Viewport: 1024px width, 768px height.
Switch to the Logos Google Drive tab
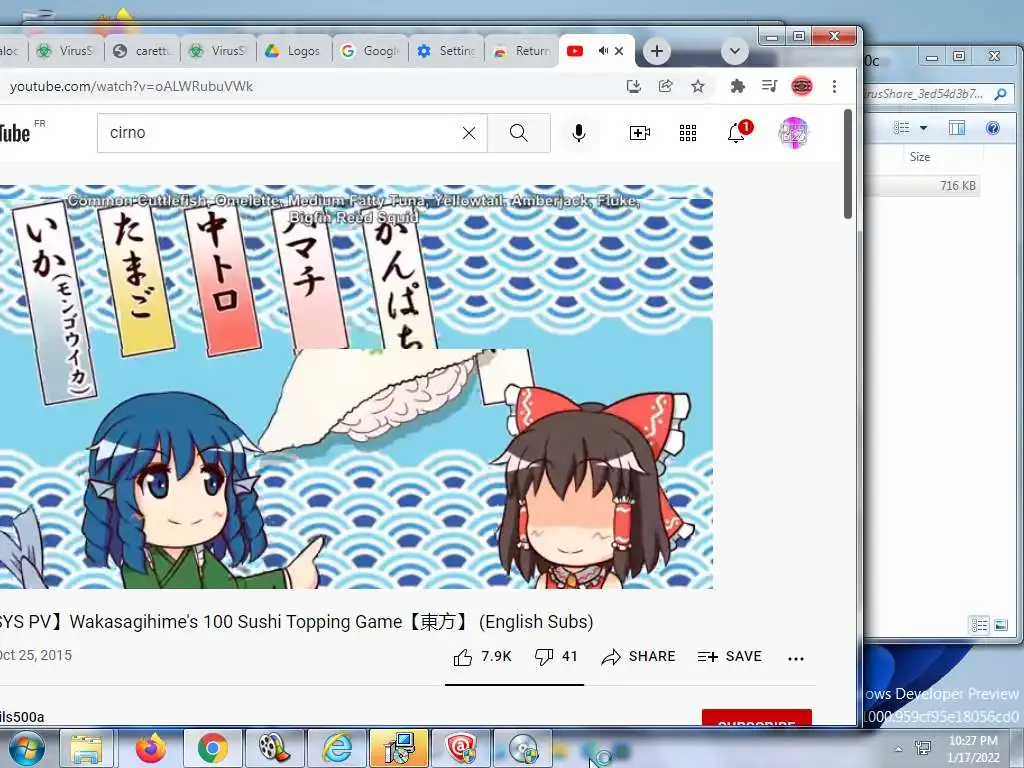point(294,50)
